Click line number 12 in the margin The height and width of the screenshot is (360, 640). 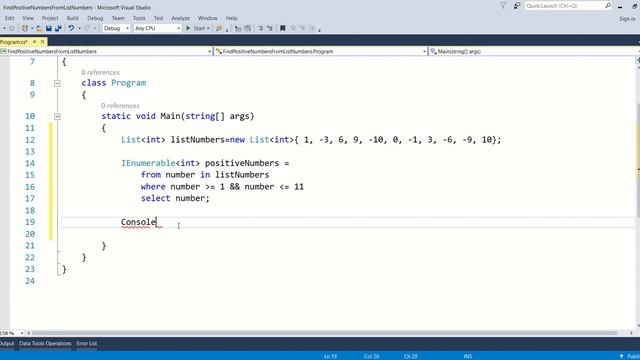(x=30, y=140)
